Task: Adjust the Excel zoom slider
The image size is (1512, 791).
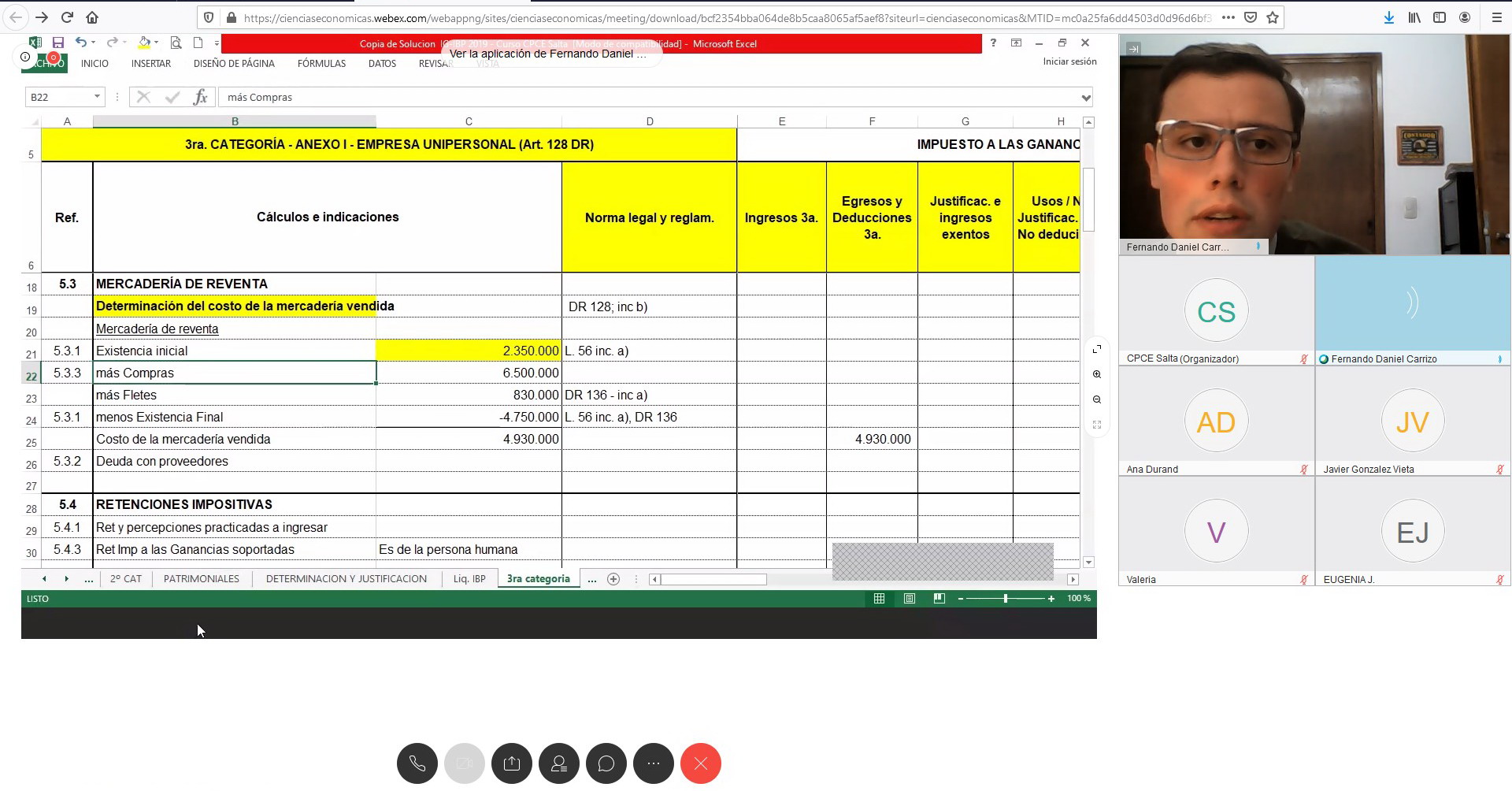Action: coord(1006,599)
